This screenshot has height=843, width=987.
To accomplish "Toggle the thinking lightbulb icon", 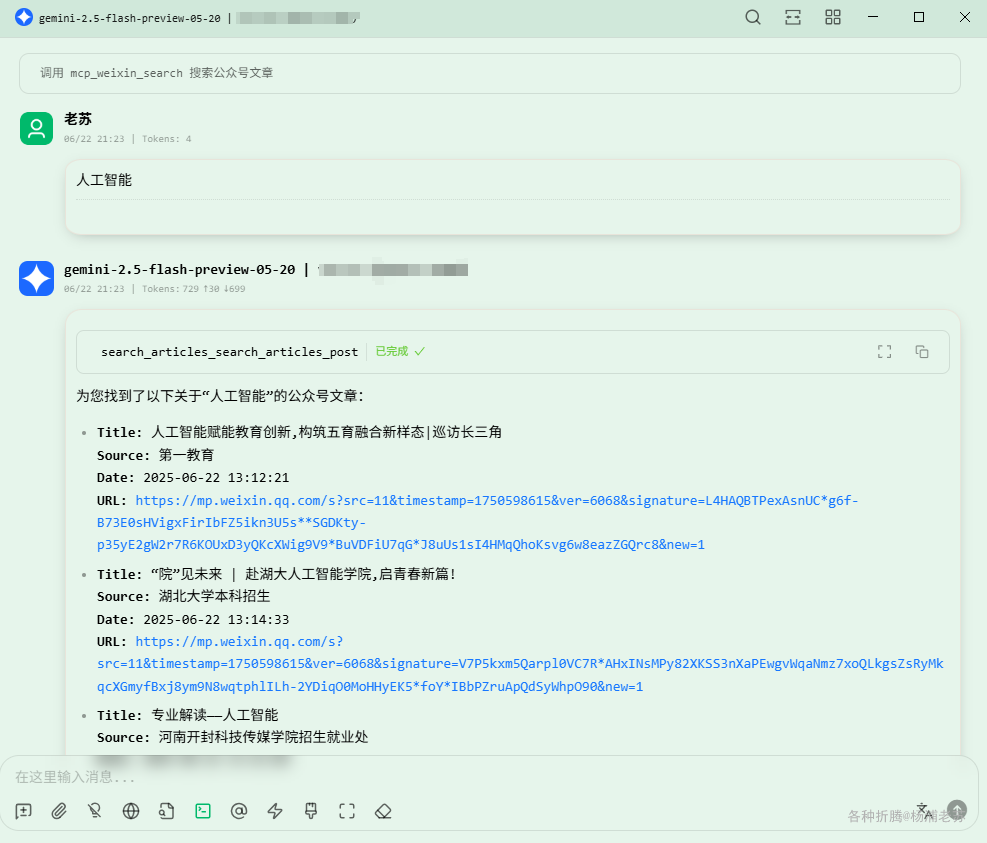I will click(x=94, y=811).
